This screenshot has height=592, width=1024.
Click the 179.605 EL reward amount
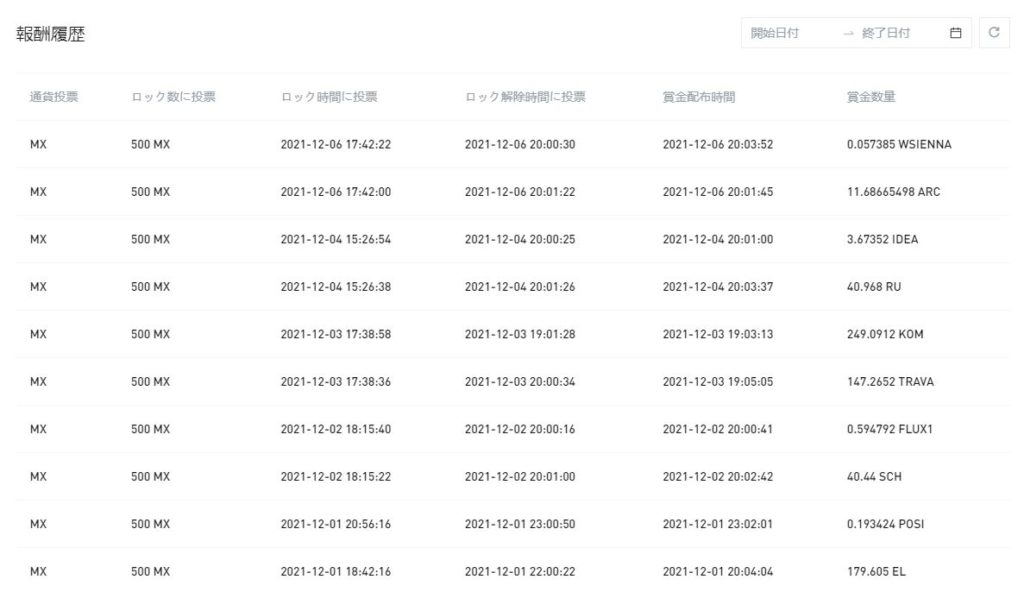click(875, 572)
